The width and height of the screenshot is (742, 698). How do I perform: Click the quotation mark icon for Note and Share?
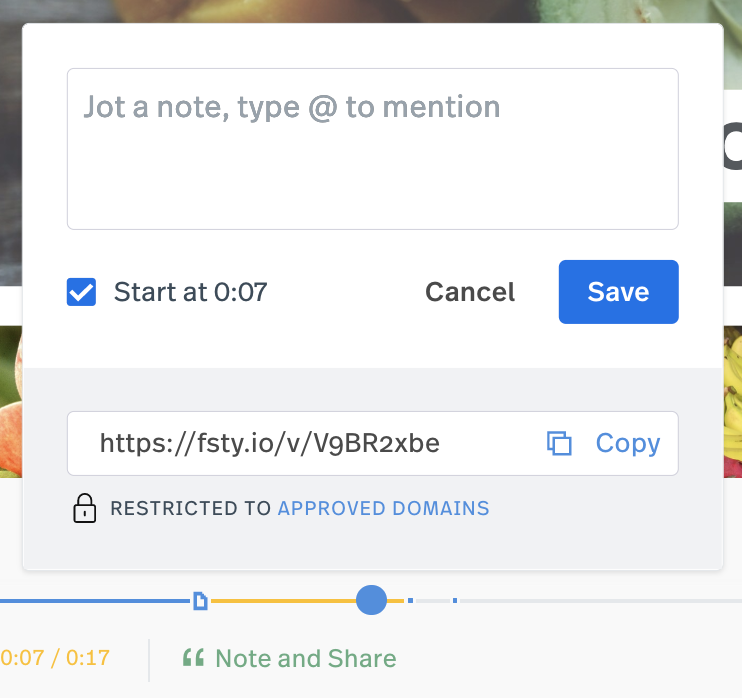(194, 658)
